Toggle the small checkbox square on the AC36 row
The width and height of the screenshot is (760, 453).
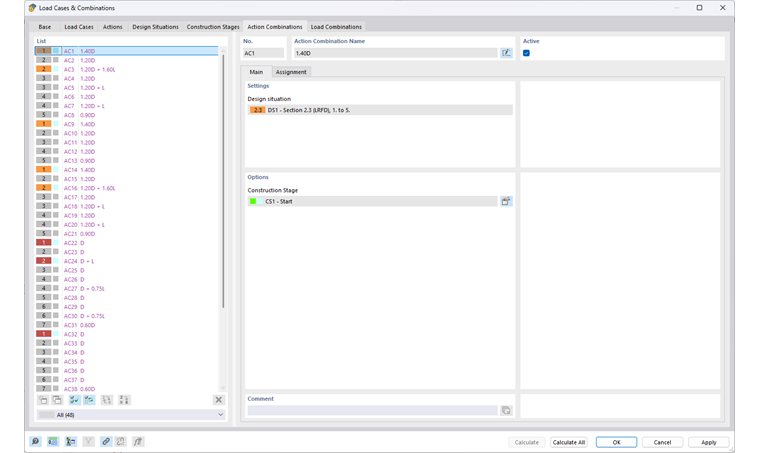coord(56,371)
